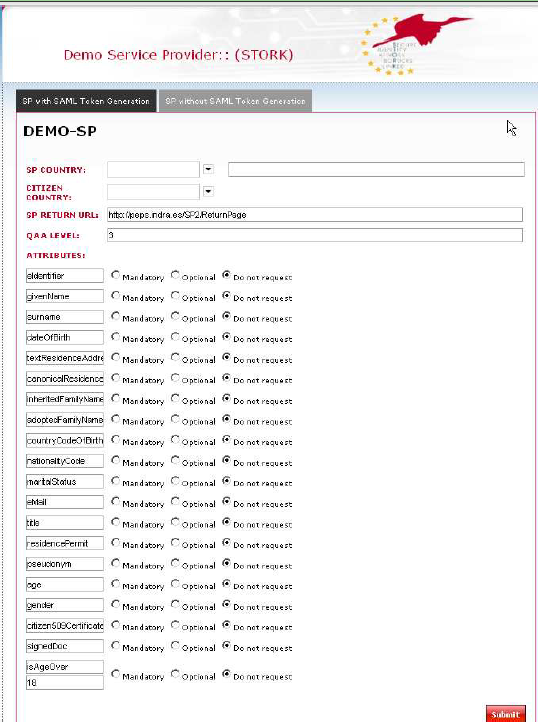
Task: Click the ATTRIBUTES label
Action: click(x=56, y=255)
